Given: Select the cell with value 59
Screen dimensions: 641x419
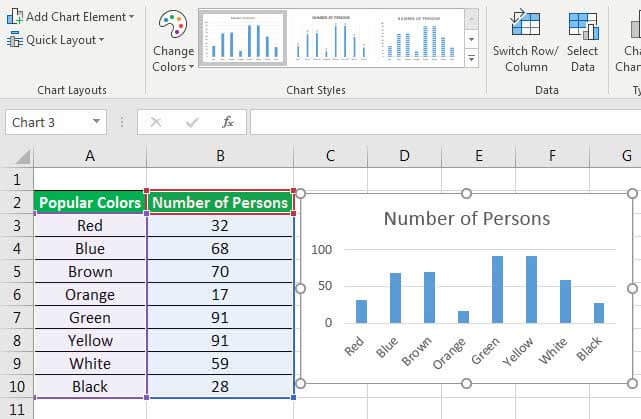Looking at the screenshot, I should (220, 363).
